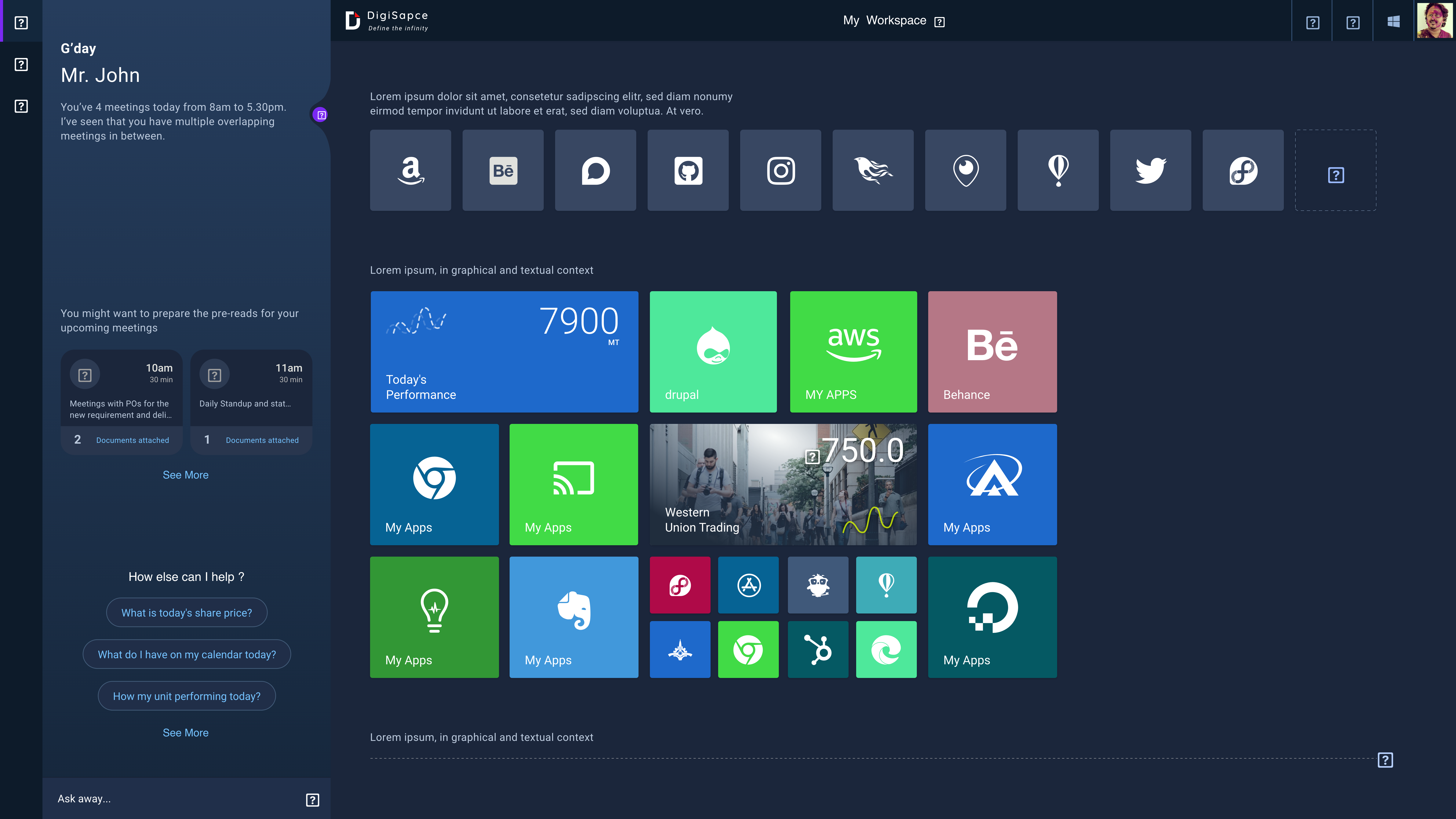The width and height of the screenshot is (1456, 819).
Task: Click See More under meeting cards
Action: (185, 475)
